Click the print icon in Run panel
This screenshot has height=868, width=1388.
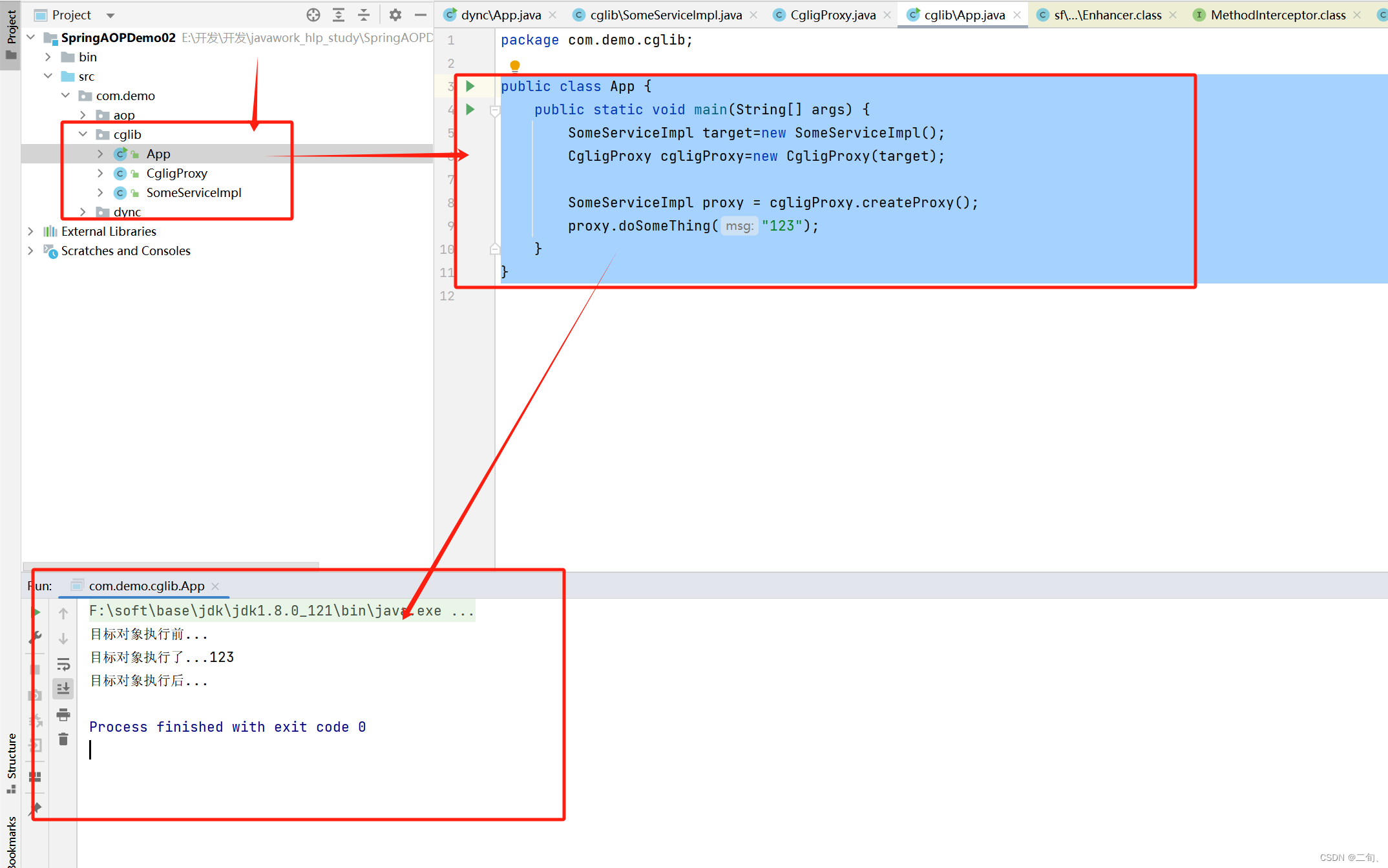pos(63,714)
